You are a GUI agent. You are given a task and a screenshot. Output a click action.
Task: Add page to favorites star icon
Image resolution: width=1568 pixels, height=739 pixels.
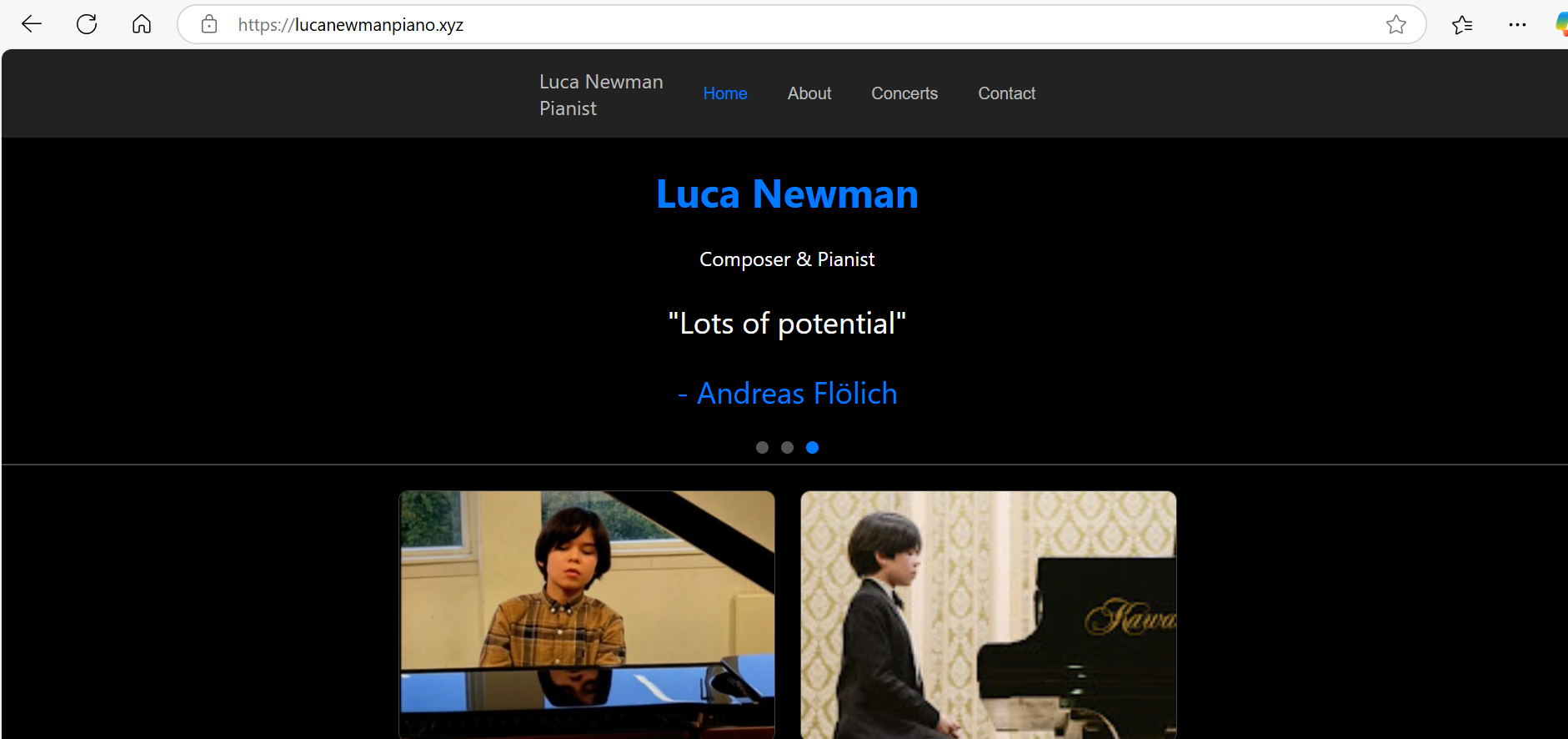[x=1396, y=24]
